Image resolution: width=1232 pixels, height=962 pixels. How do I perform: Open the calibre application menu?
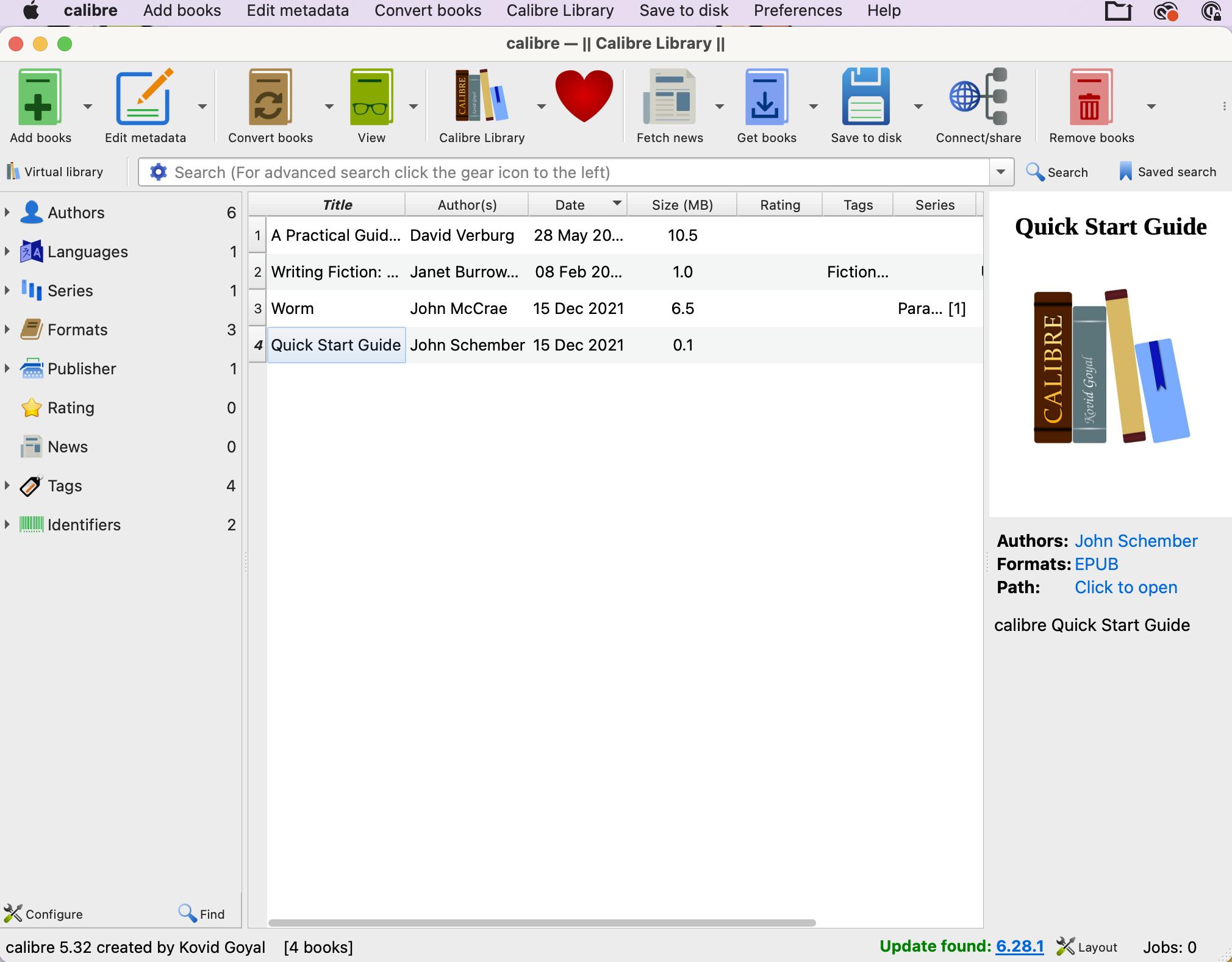pyautogui.click(x=90, y=10)
